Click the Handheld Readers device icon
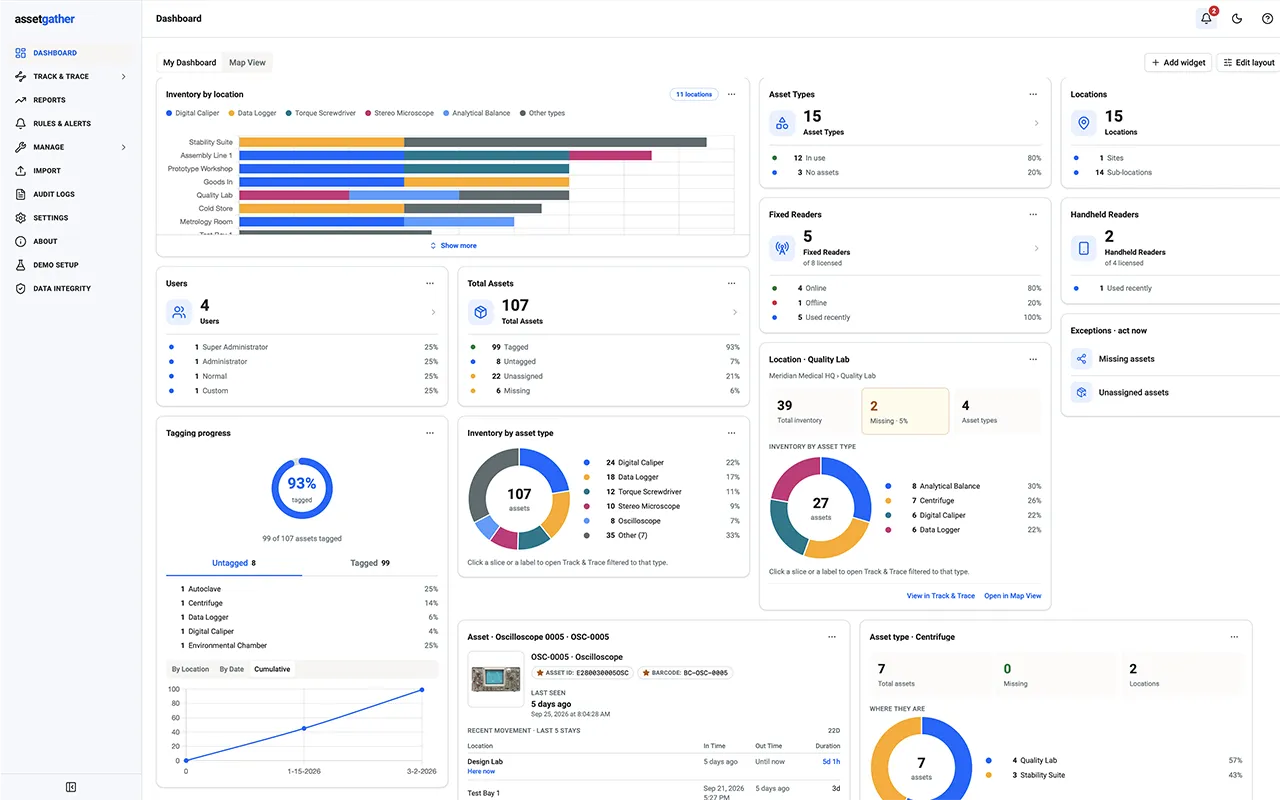Image resolution: width=1280 pixels, height=800 pixels. (1083, 248)
